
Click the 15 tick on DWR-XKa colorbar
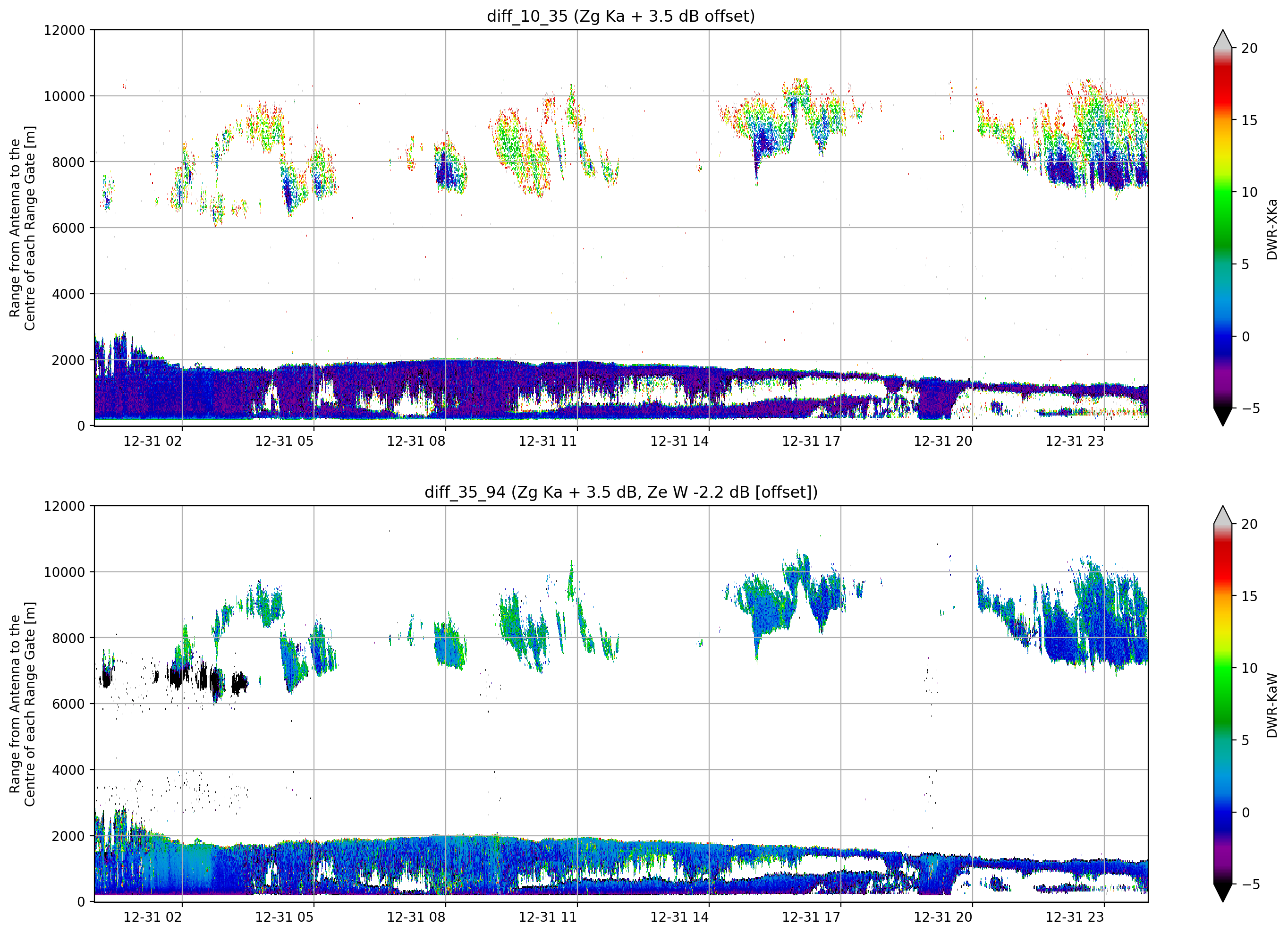point(1249,120)
